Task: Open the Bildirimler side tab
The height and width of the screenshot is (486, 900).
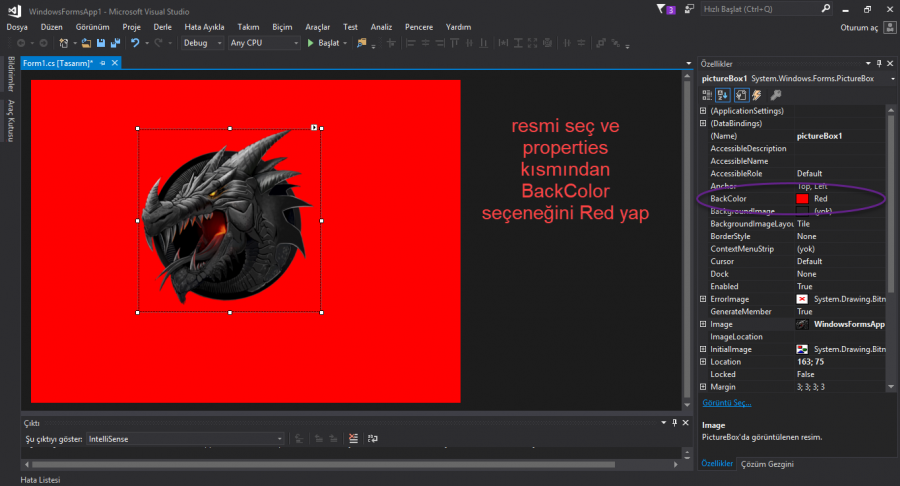Action: [11, 74]
